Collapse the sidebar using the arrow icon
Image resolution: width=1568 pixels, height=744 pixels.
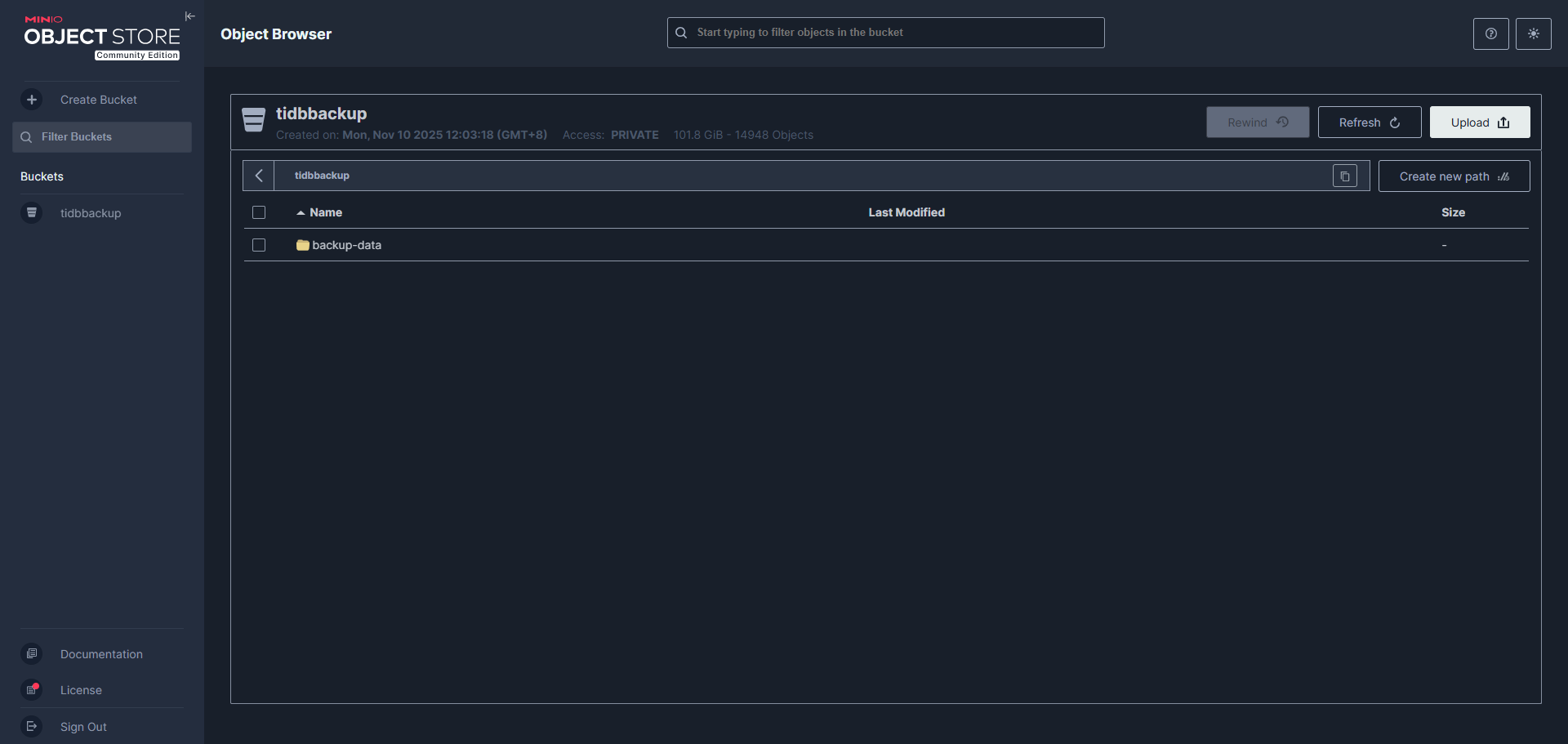[x=189, y=16]
